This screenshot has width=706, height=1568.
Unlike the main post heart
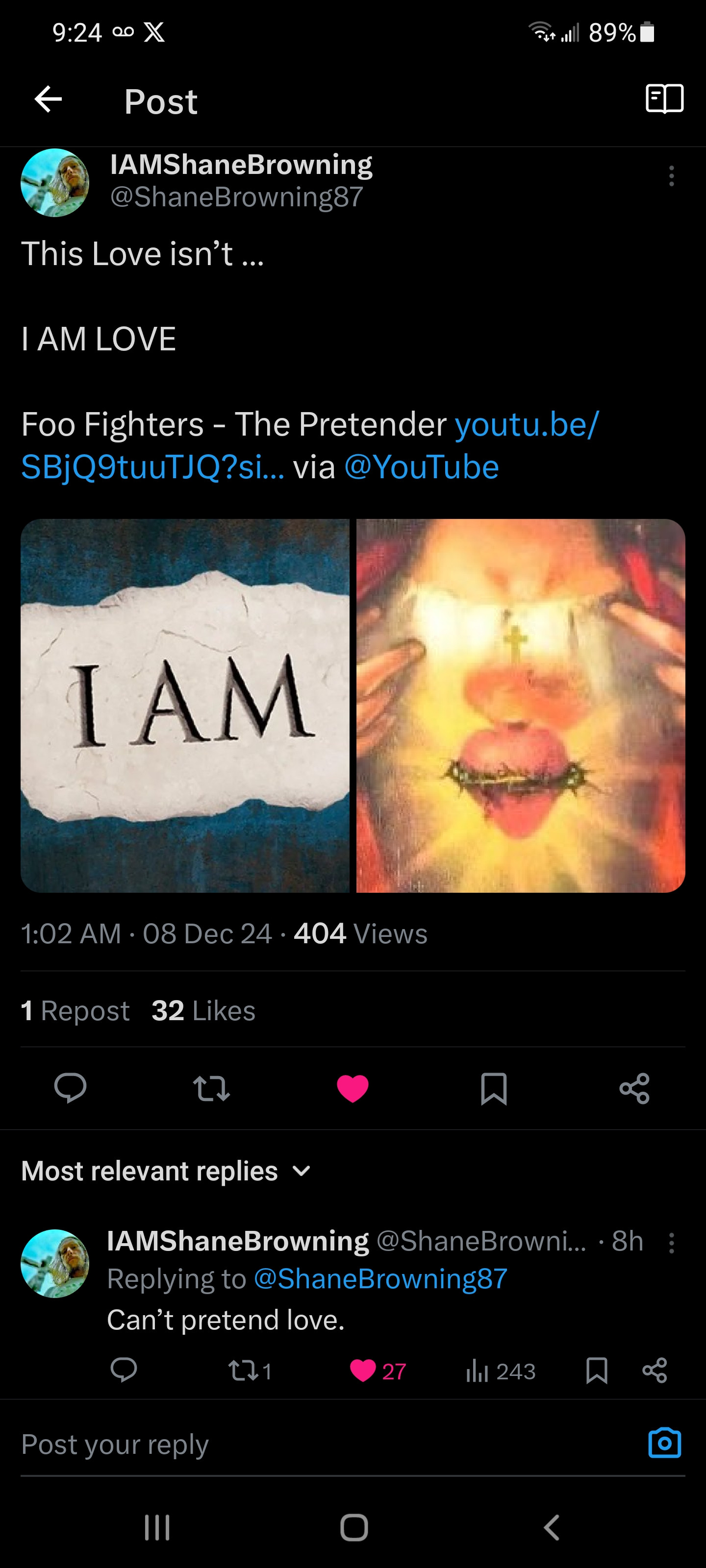[x=353, y=1088]
